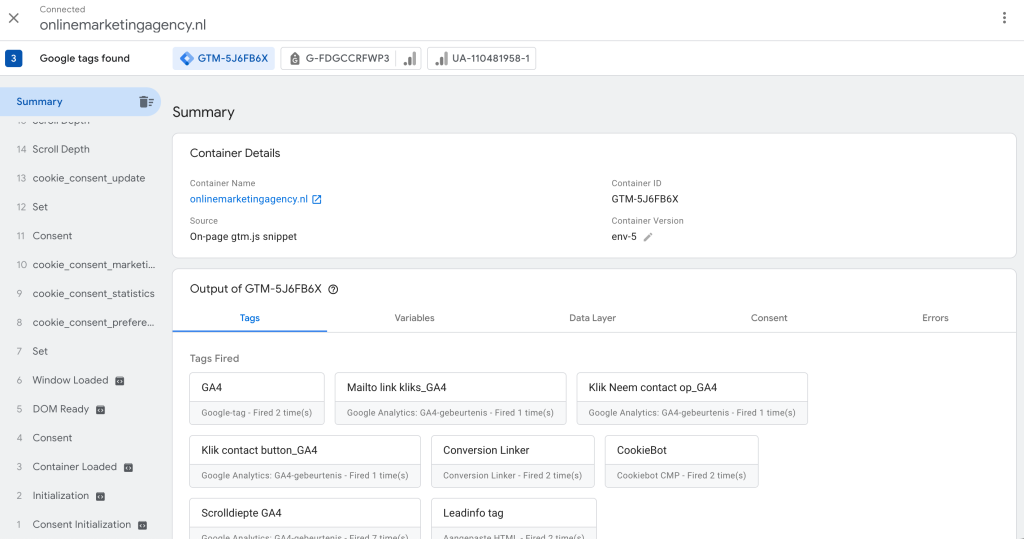1024x539 pixels.
Task: Click the code icon beside Consent Initialization
Action: pyautogui.click(x=142, y=525)
